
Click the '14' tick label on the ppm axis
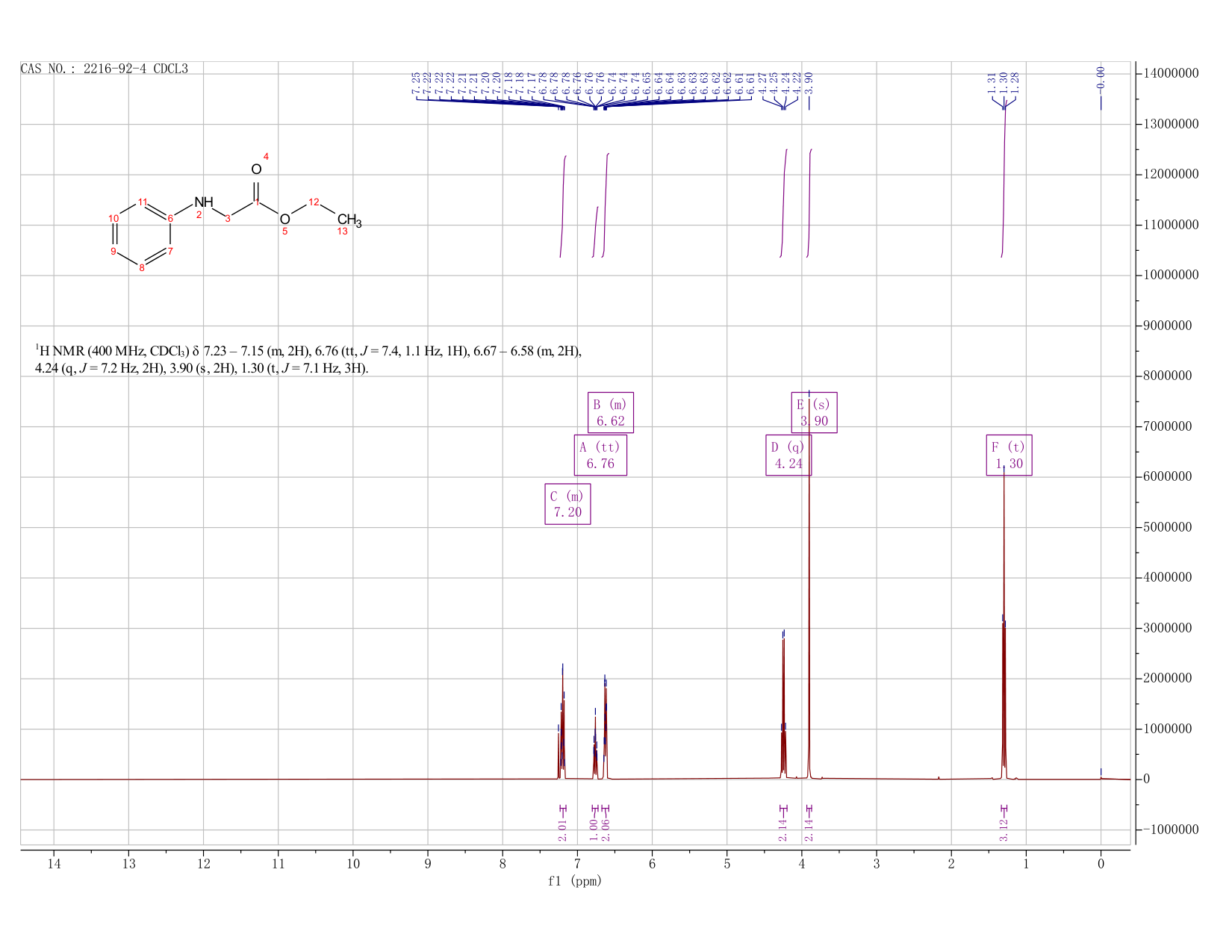pos(54,864)
